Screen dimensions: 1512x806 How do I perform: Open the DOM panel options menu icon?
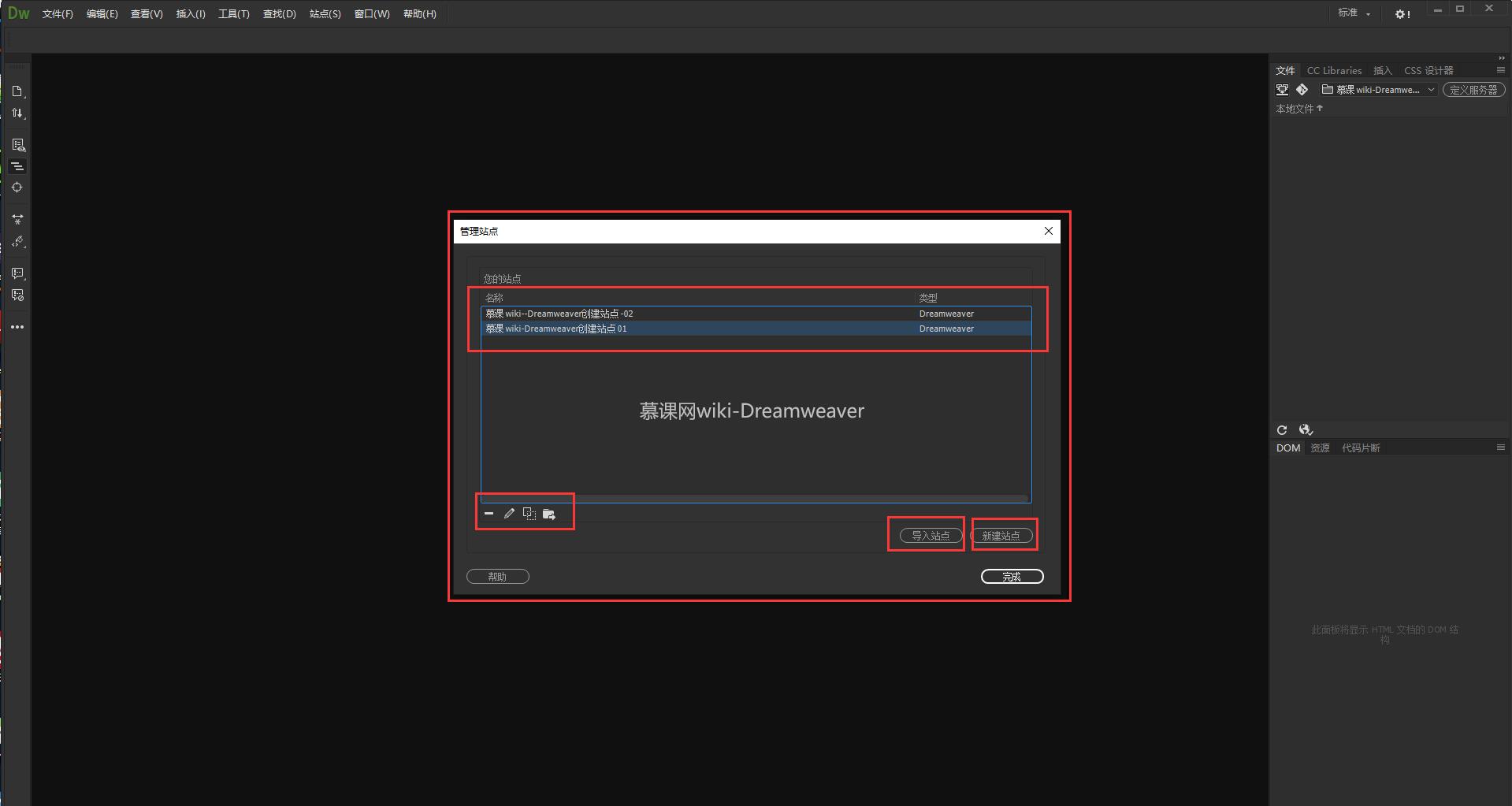1500,448
